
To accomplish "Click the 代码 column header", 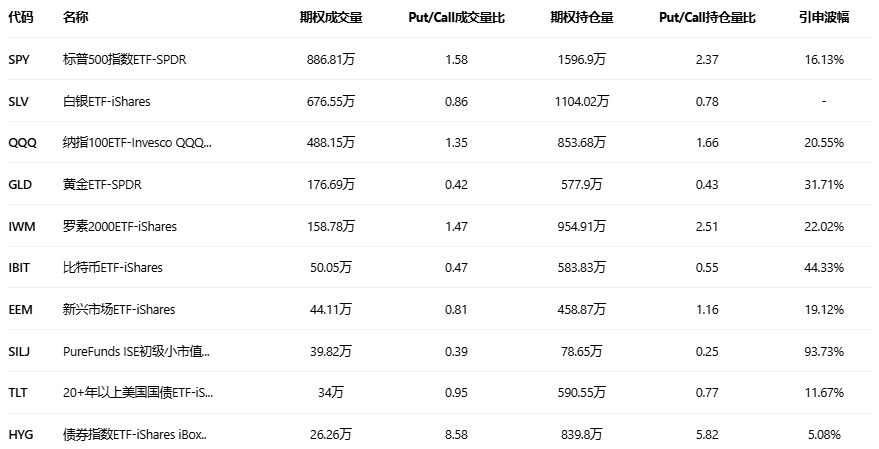I will [x=21, y=18].
